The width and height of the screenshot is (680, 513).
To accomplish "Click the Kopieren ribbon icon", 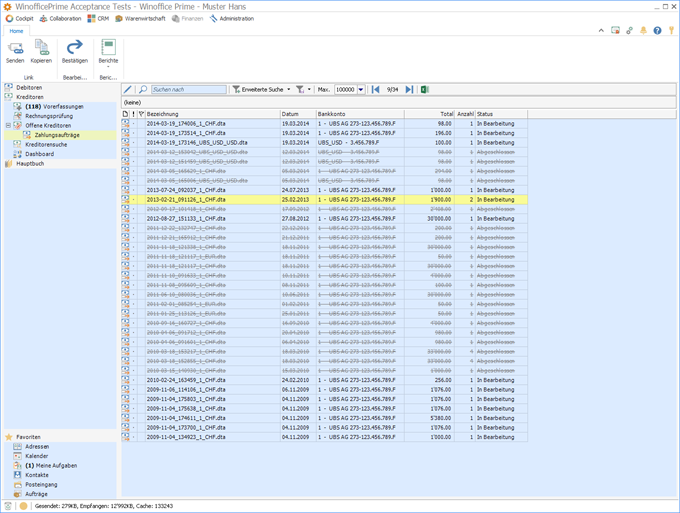I will coord(42,48).
